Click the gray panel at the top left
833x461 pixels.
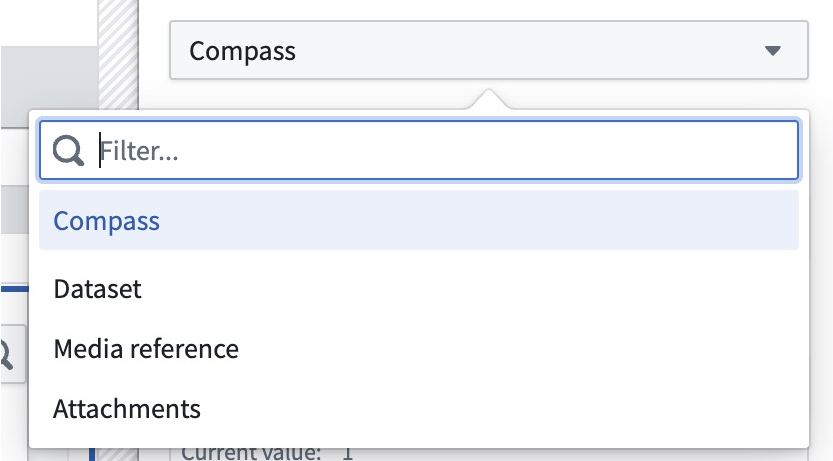[x=49, y=87]
